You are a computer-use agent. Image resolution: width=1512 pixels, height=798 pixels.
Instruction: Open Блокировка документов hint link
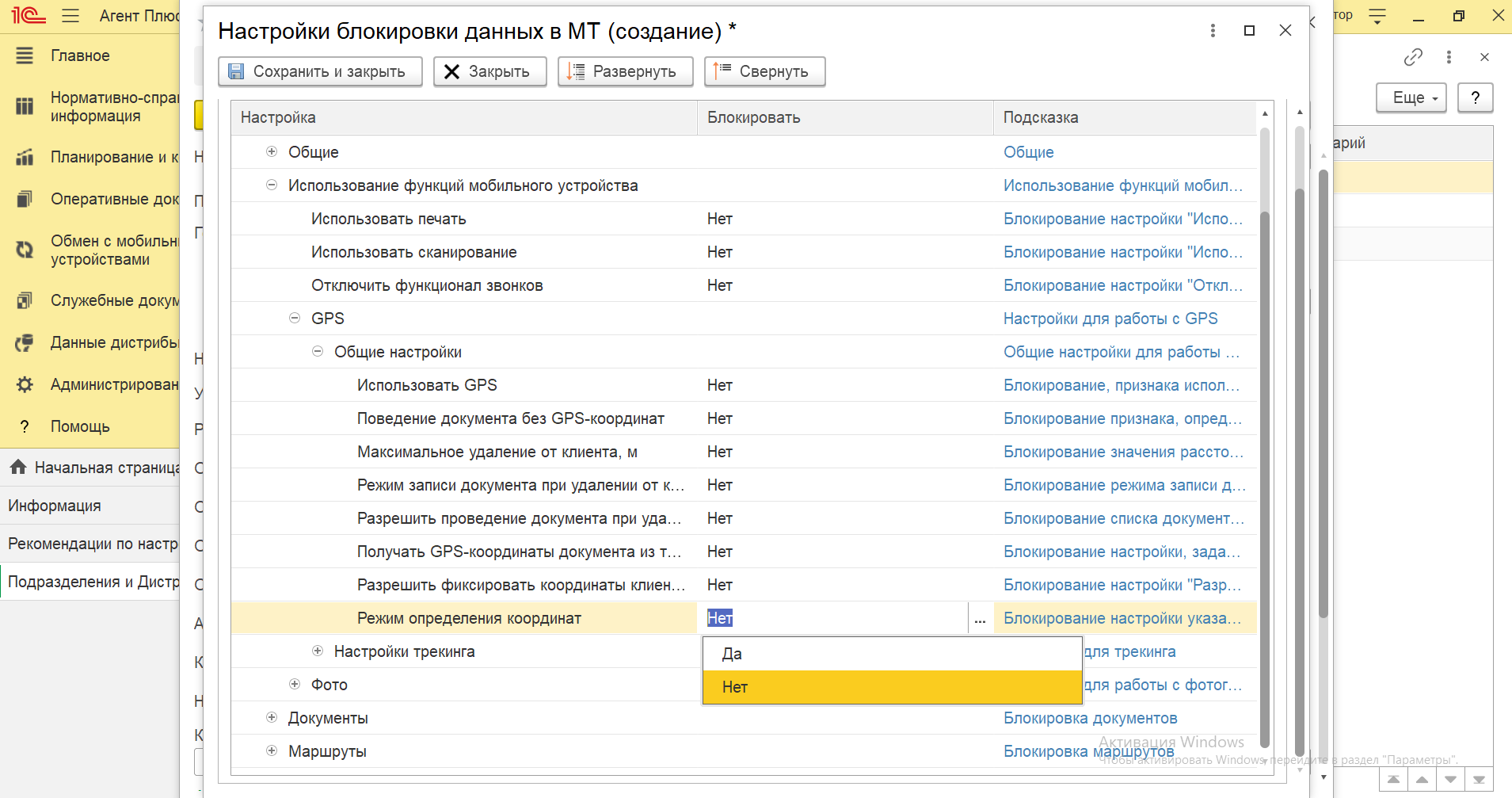[x=1090, y=718]
